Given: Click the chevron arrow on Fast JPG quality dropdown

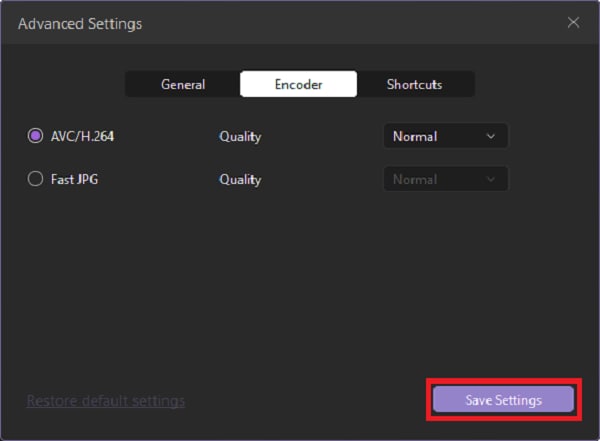Looking at the screenshot, I should pos(490,180).
